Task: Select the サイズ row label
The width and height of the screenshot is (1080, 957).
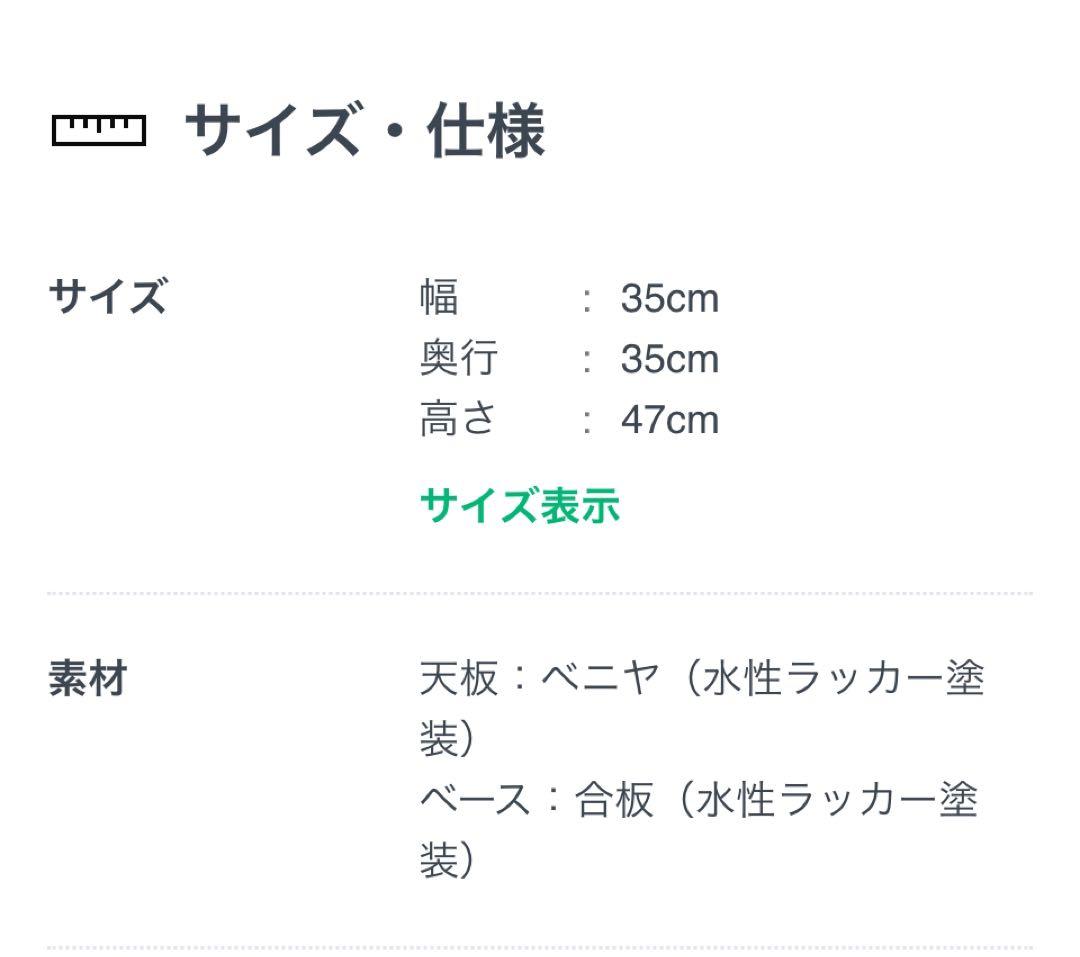Action: click(x=107, y=297)
